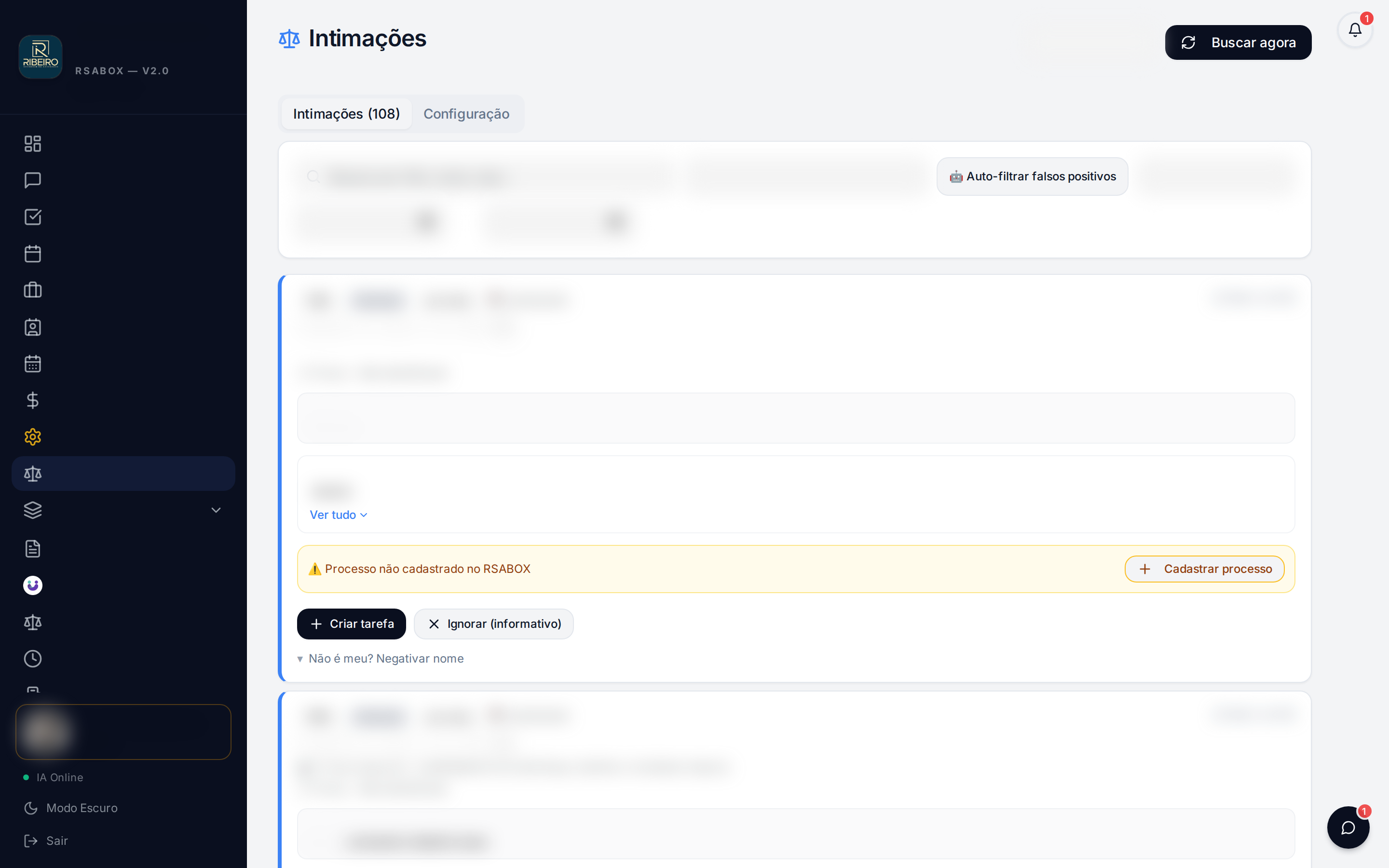Click the RSABOX — V2.0 label
Viewport: 1389px width, 868px height.
[122, 70]
